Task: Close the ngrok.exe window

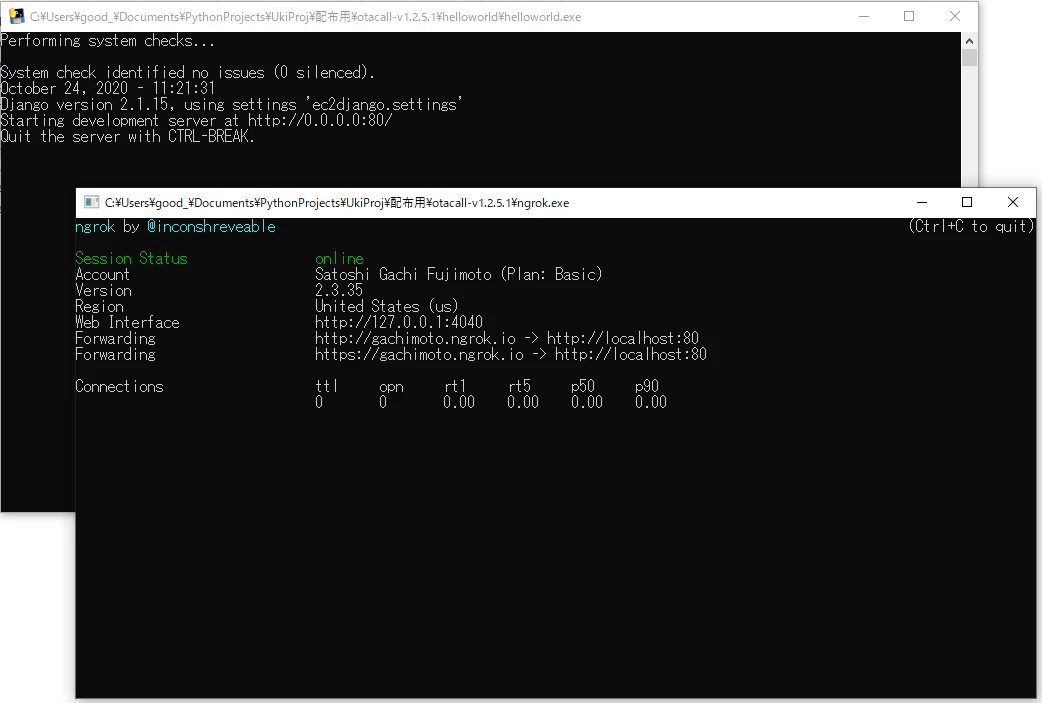Action: pos(1013,202)
